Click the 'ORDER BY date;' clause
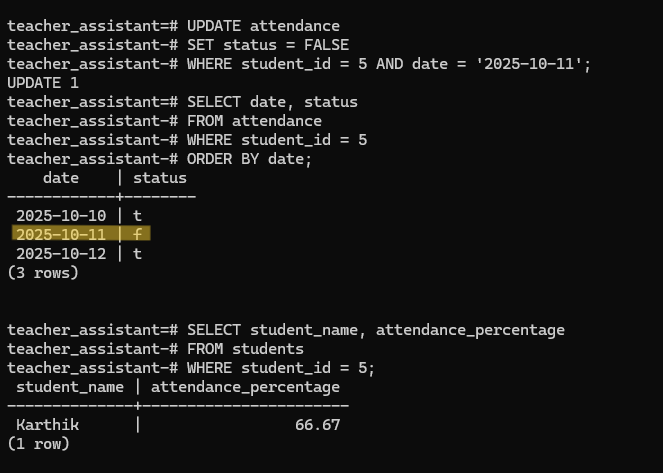 coord(243,159)
